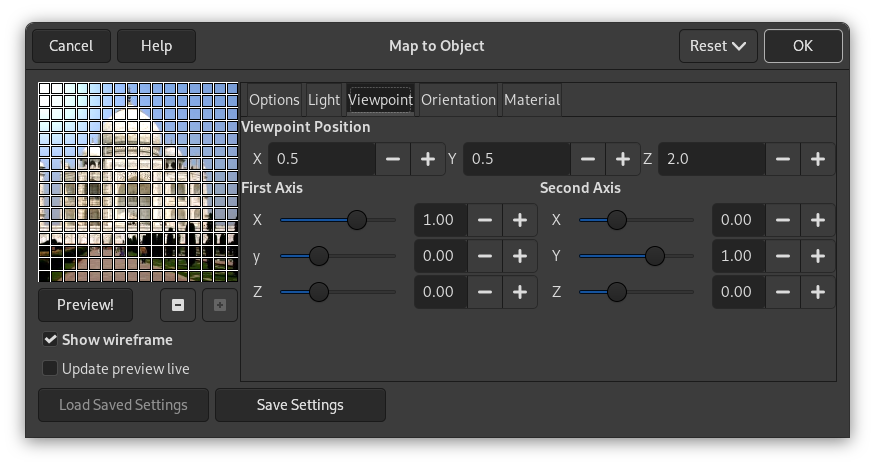Increase First Axis Z value
The width and height of the screenshot is (875, 466).
point(520,292)
